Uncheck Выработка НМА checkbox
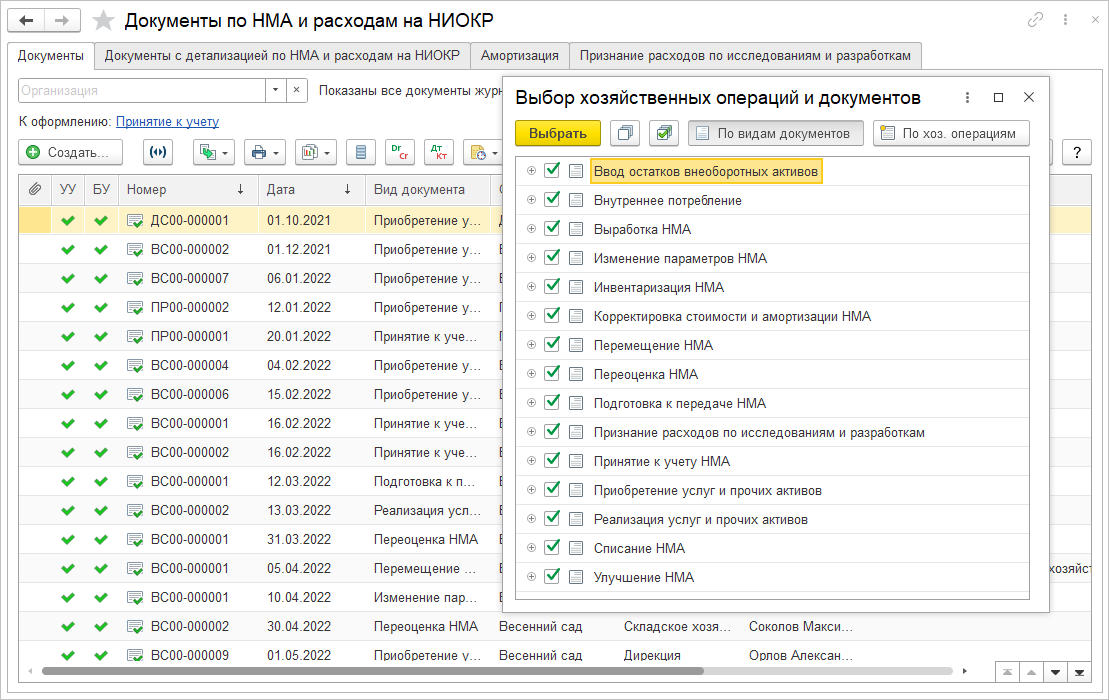This screenshot has height=700, width=1109. click(x=552, y=229)
